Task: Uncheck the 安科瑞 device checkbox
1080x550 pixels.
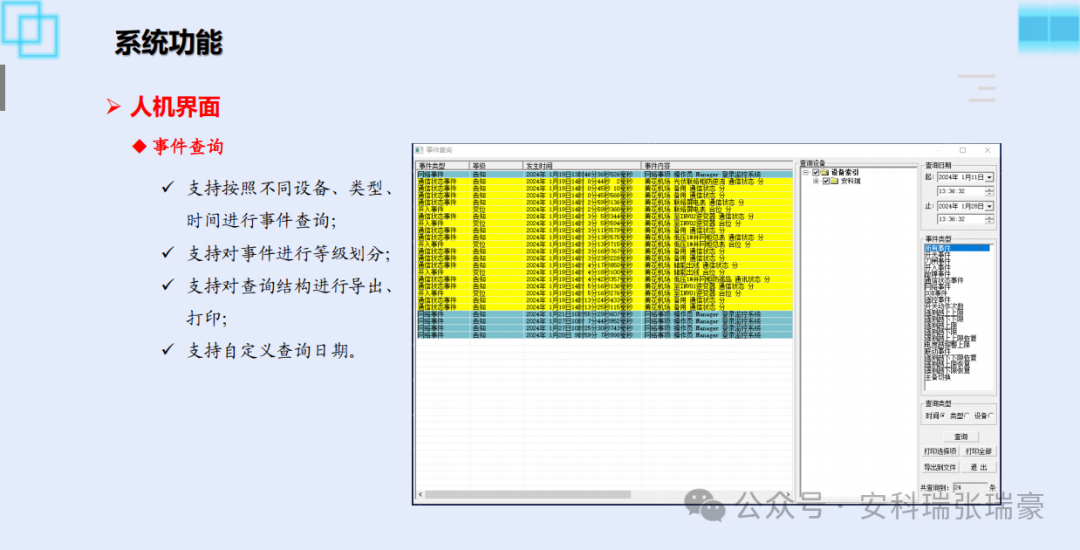Action: pyautogui.click(x=825, y=181)
